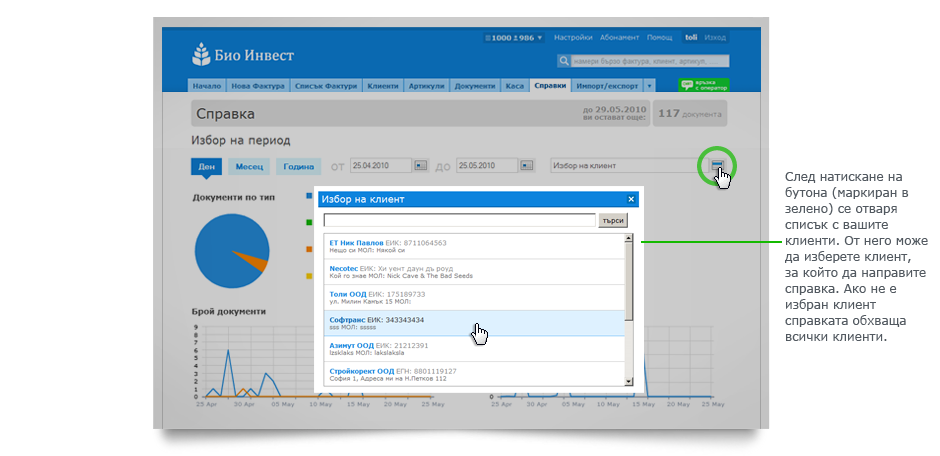The height and width of the screenshot is (456, 940).
Task: Click the search field in the client dialog
Action: 459,220
